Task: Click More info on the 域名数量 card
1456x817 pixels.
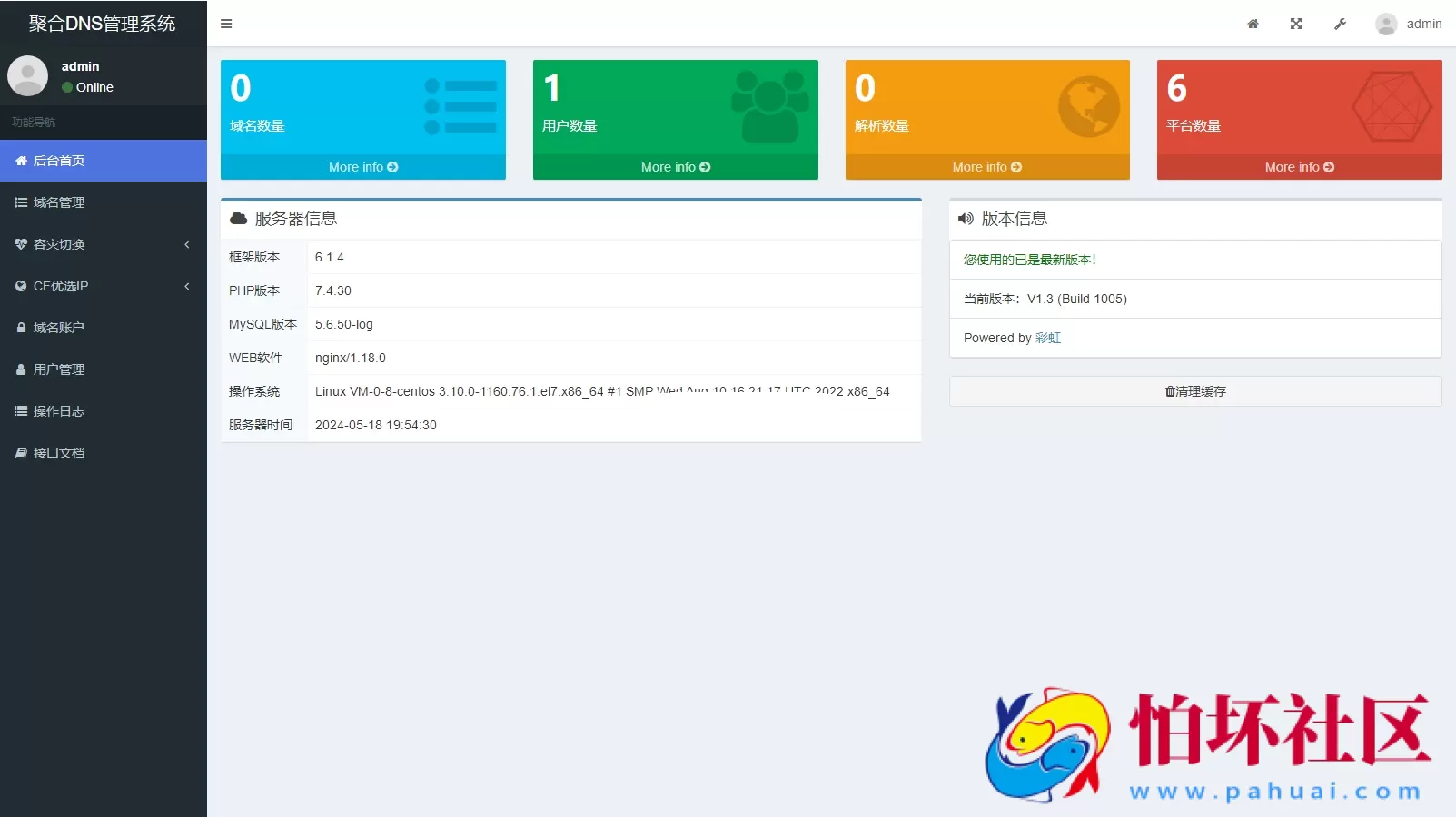Action: tap(362, 167)
